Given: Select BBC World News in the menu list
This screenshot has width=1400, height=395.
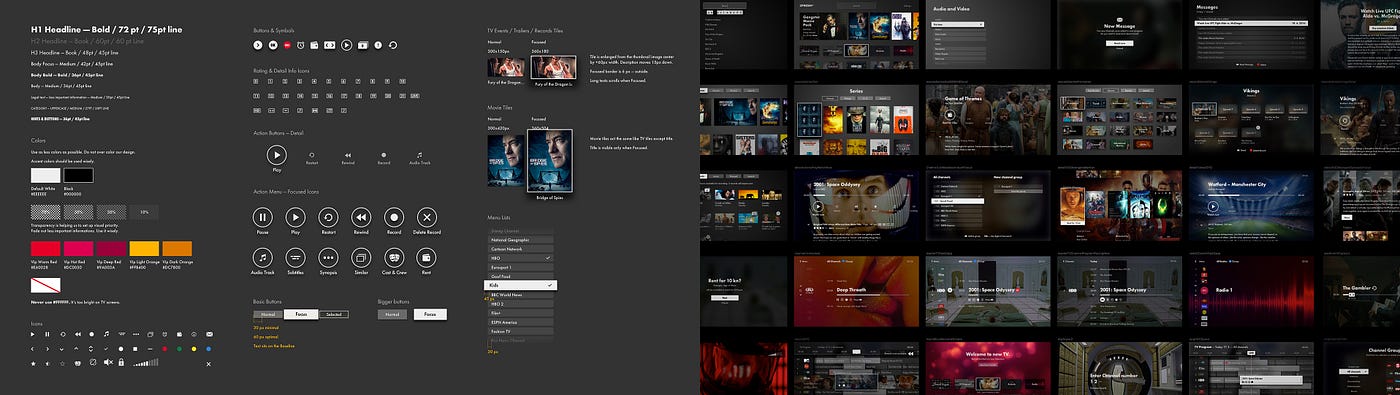Looking at the screenshot, I should (520, 295).
